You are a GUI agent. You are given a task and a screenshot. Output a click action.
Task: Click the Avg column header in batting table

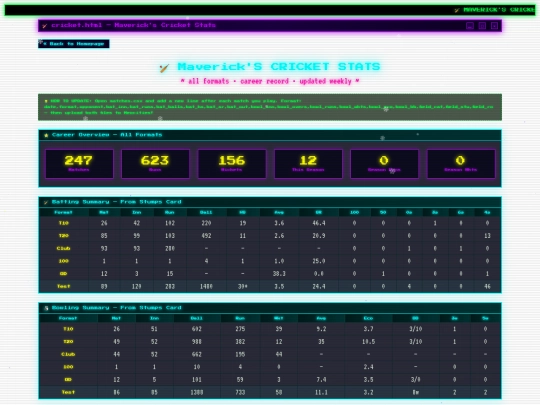click(x=279, y=212)
